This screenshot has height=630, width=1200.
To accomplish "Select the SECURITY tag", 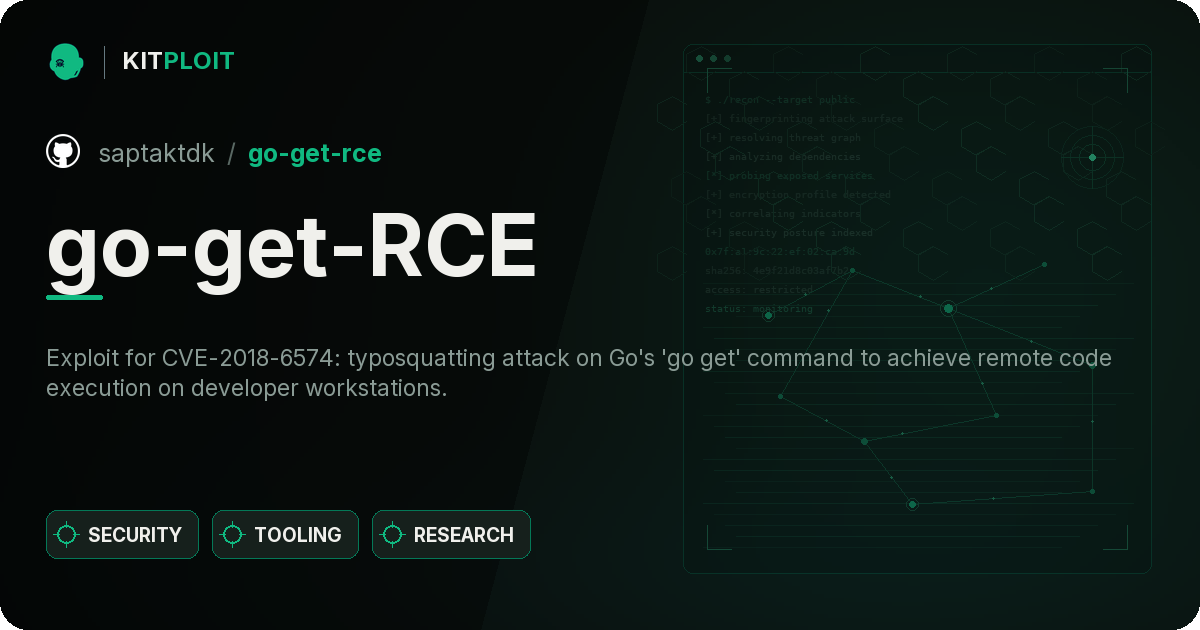I will pos(122,534).
